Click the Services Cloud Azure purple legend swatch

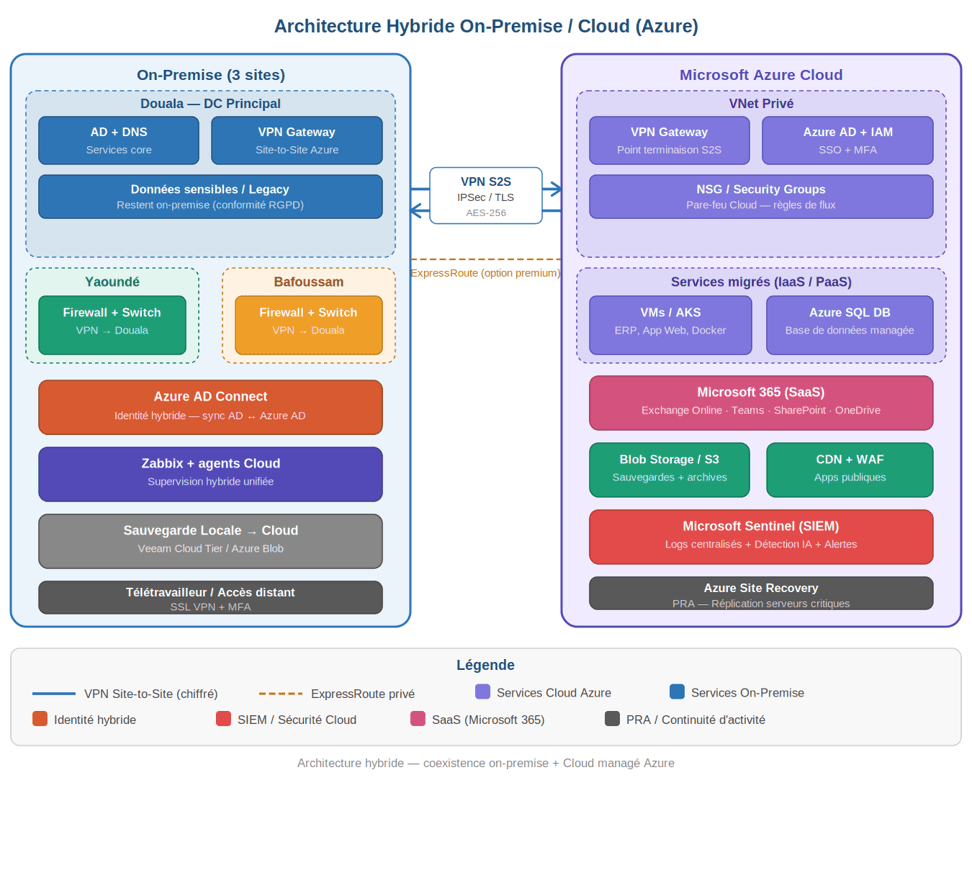coord(482,692)
